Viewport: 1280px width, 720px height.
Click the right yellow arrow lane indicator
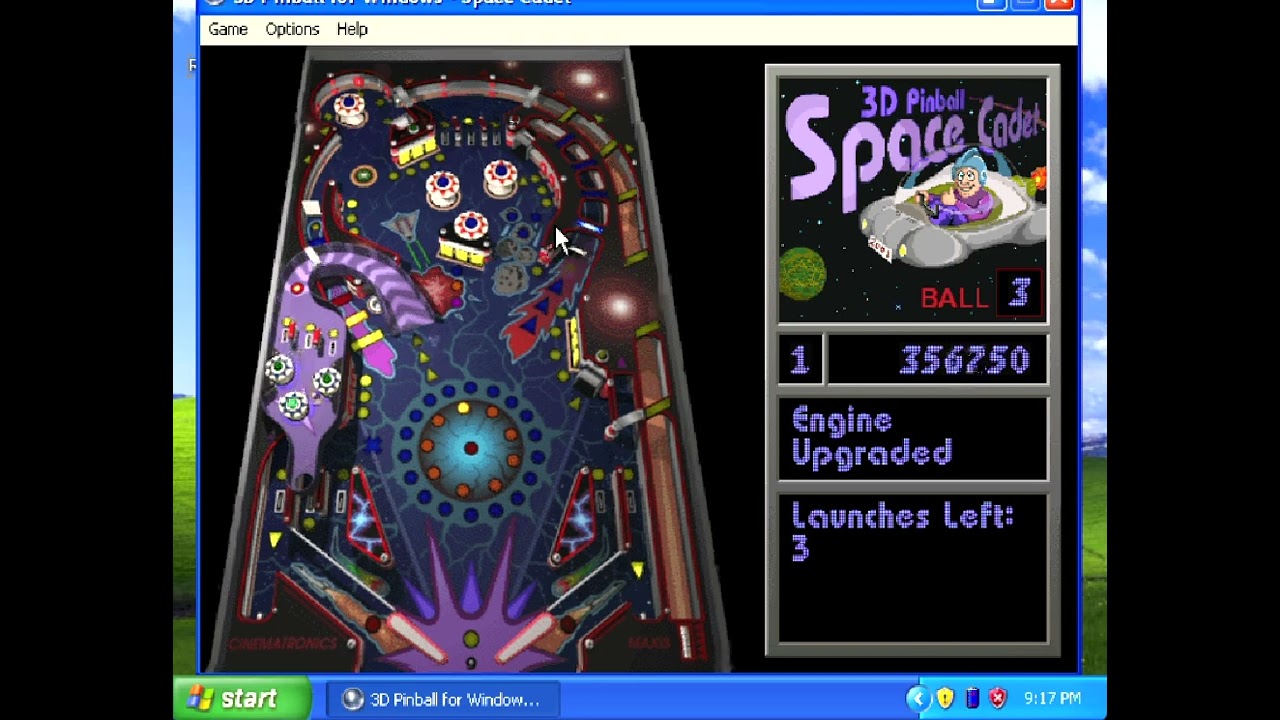(x=638, y=570)
